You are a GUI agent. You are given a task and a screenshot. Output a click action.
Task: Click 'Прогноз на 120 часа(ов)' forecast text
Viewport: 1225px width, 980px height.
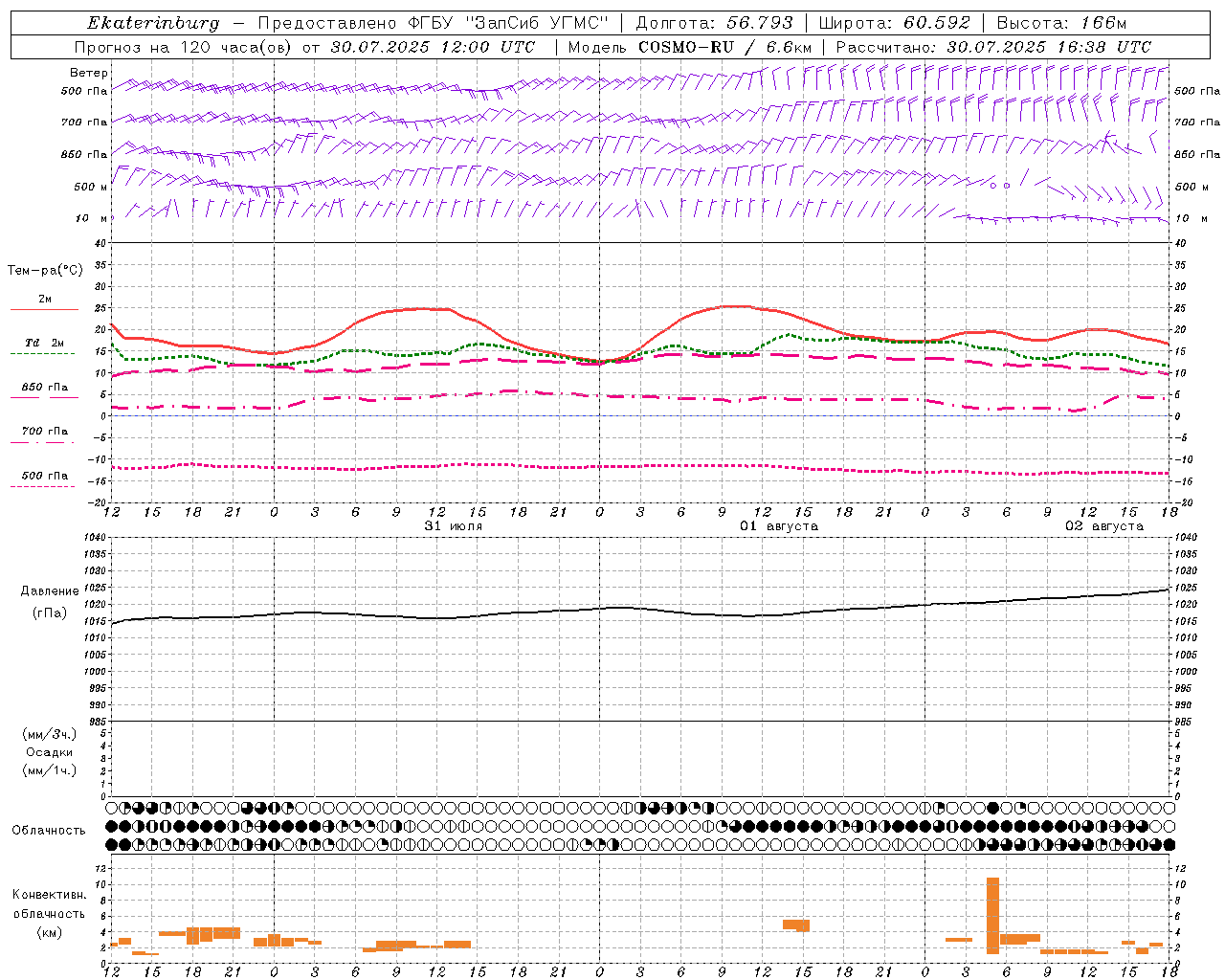click(x=183, y=47)
